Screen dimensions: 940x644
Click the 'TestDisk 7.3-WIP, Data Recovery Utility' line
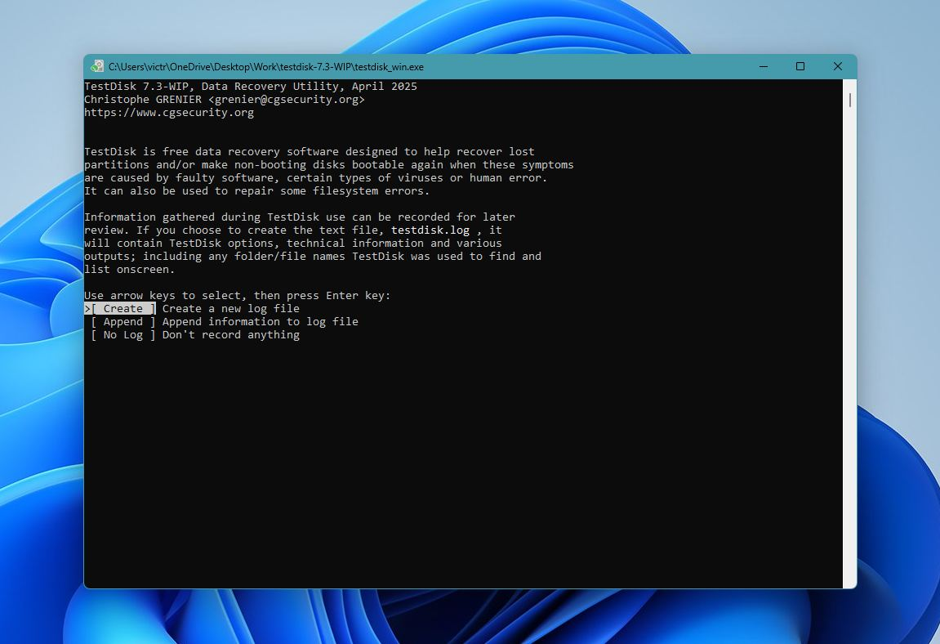(251, 86)
